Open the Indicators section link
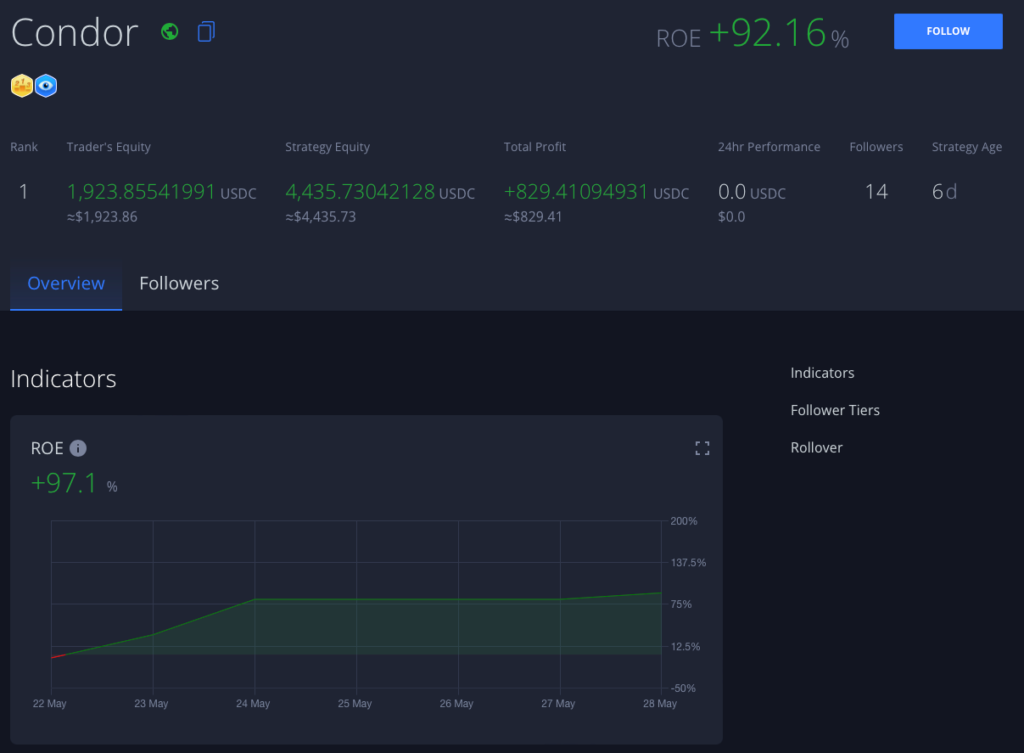 pyautogui.click(x=822, y=372)
